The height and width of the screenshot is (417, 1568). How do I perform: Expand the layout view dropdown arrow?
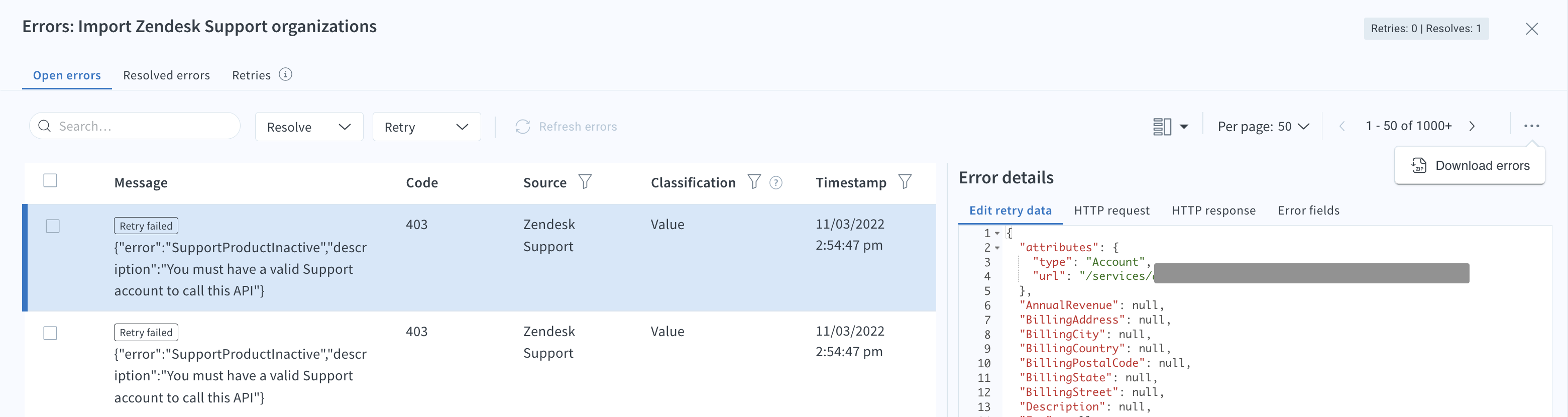click(x=1184, y=127)
